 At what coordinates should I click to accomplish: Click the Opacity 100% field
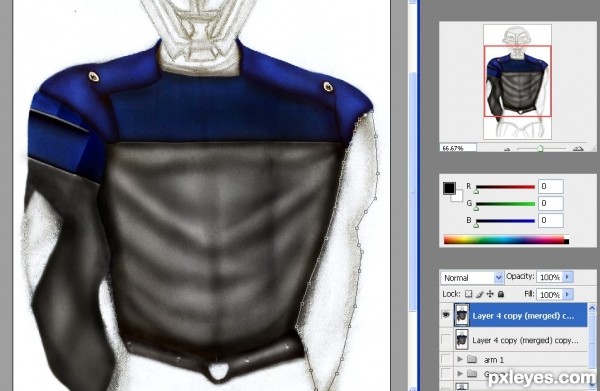(549, 277)
